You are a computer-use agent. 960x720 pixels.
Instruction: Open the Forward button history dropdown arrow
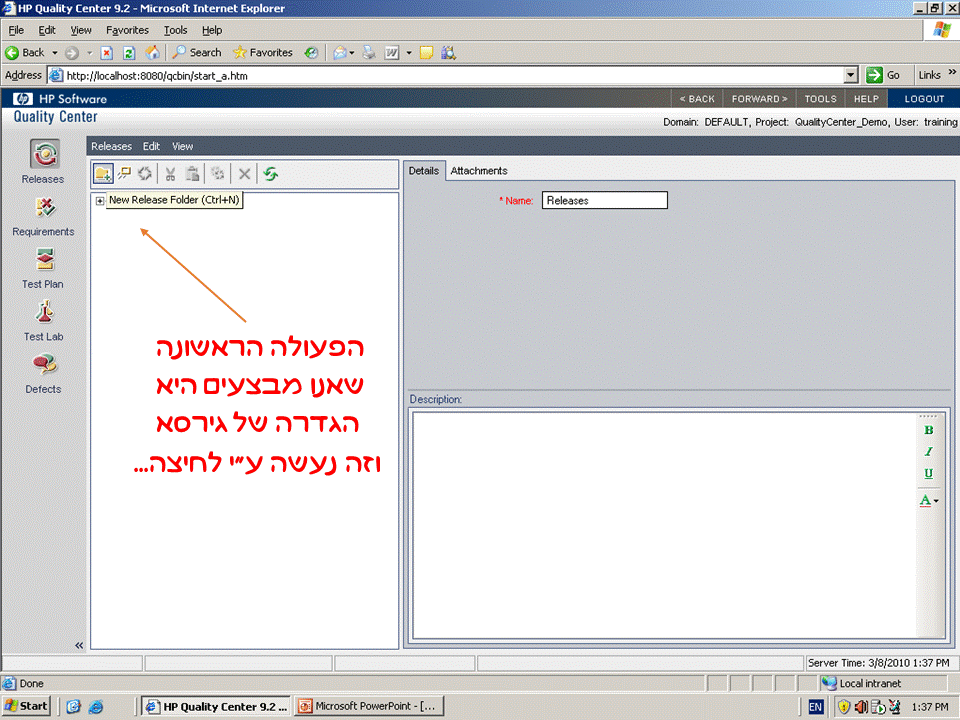[89, 53]
